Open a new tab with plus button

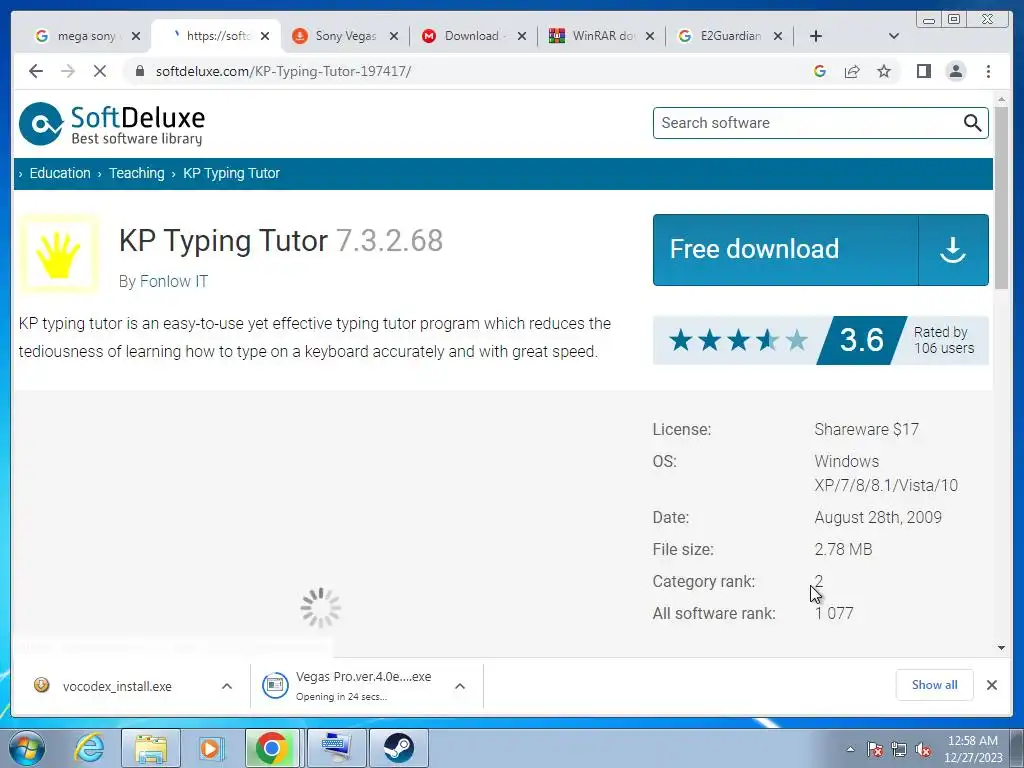point(816,36)
